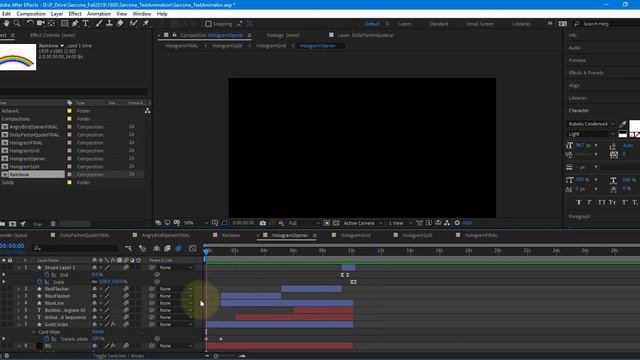Expand the RedFlasher layer properties
This screenshot has width=640, height=360.
click(18, 289)
